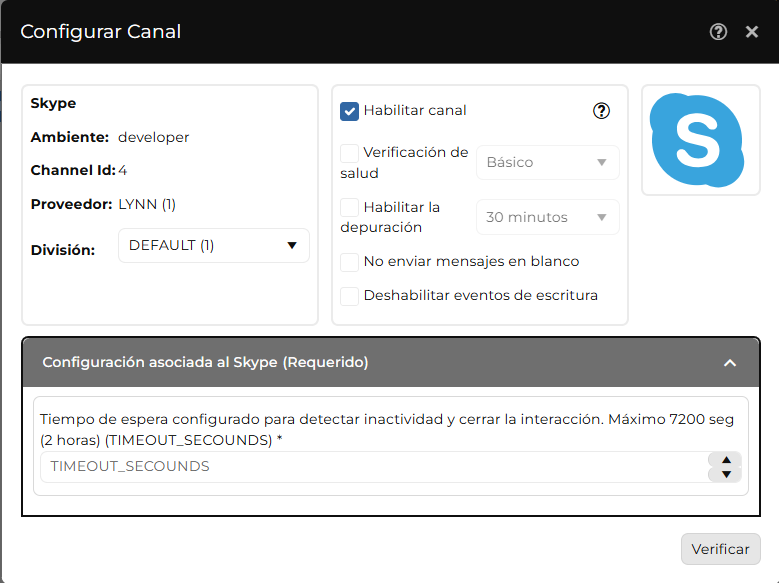The width and height of the screenshot is (779, 583).
Task: Open the Básico health check dropdown
Action: (547, 163)
